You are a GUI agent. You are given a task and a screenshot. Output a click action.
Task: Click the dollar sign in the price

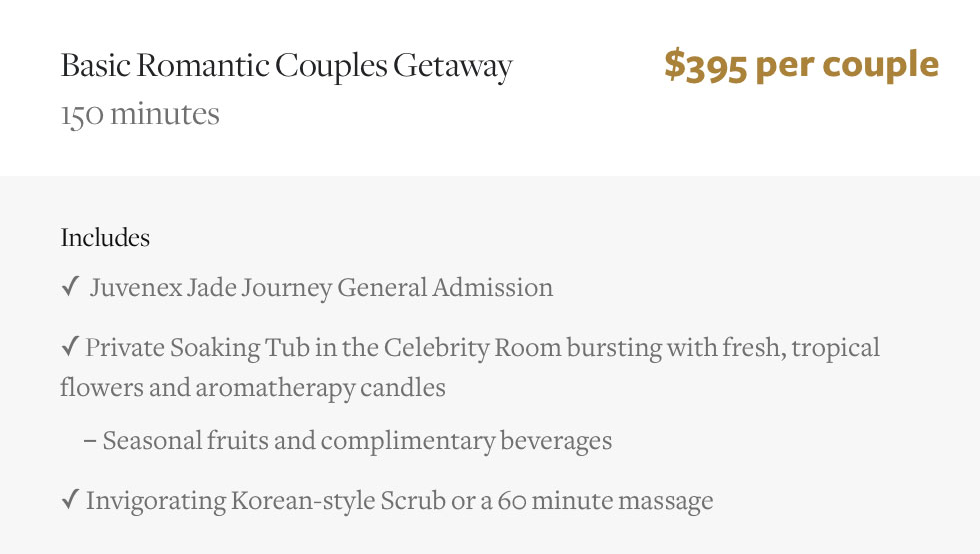[674, 65]
